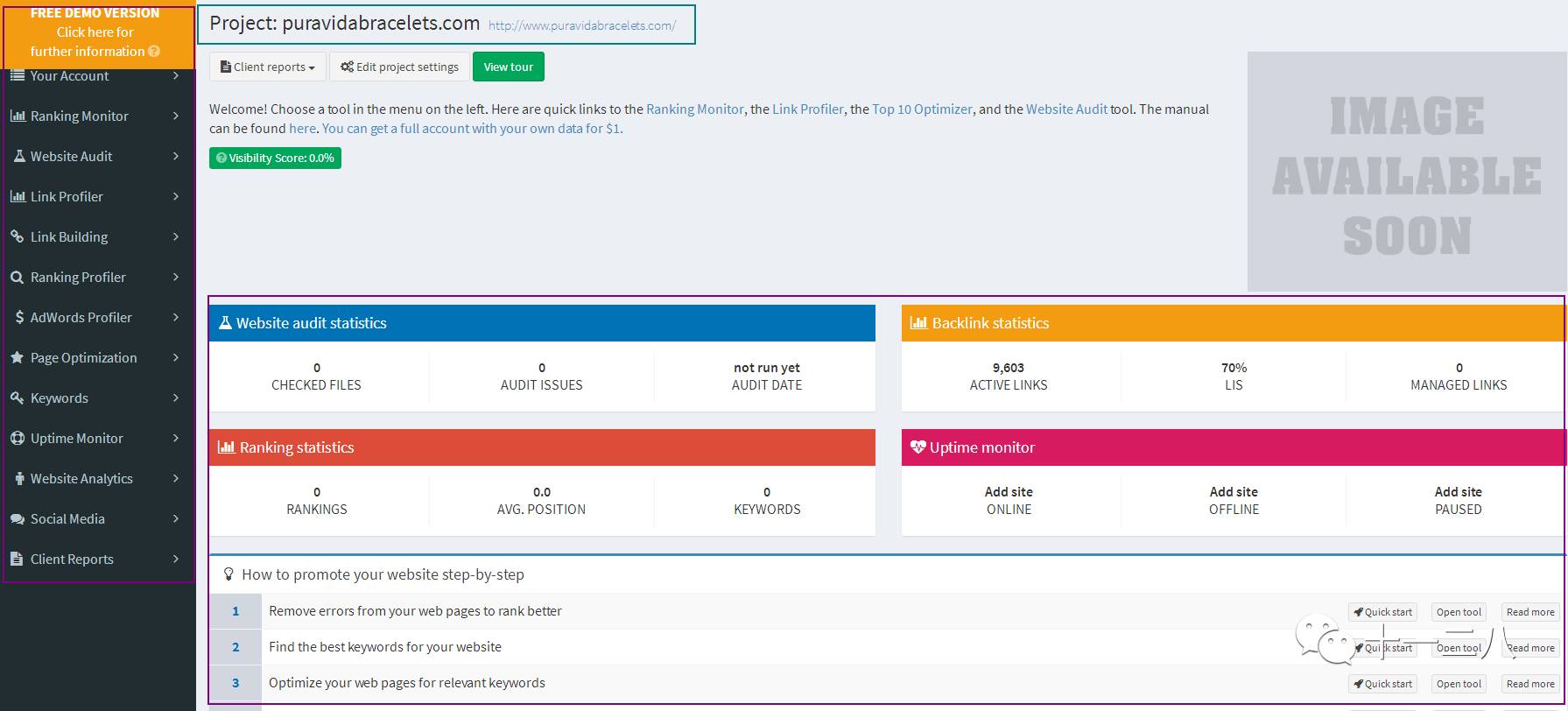Click the Ranking Profiler magnifier icon
Screen dimensions: 1568x711
[18, 277]
